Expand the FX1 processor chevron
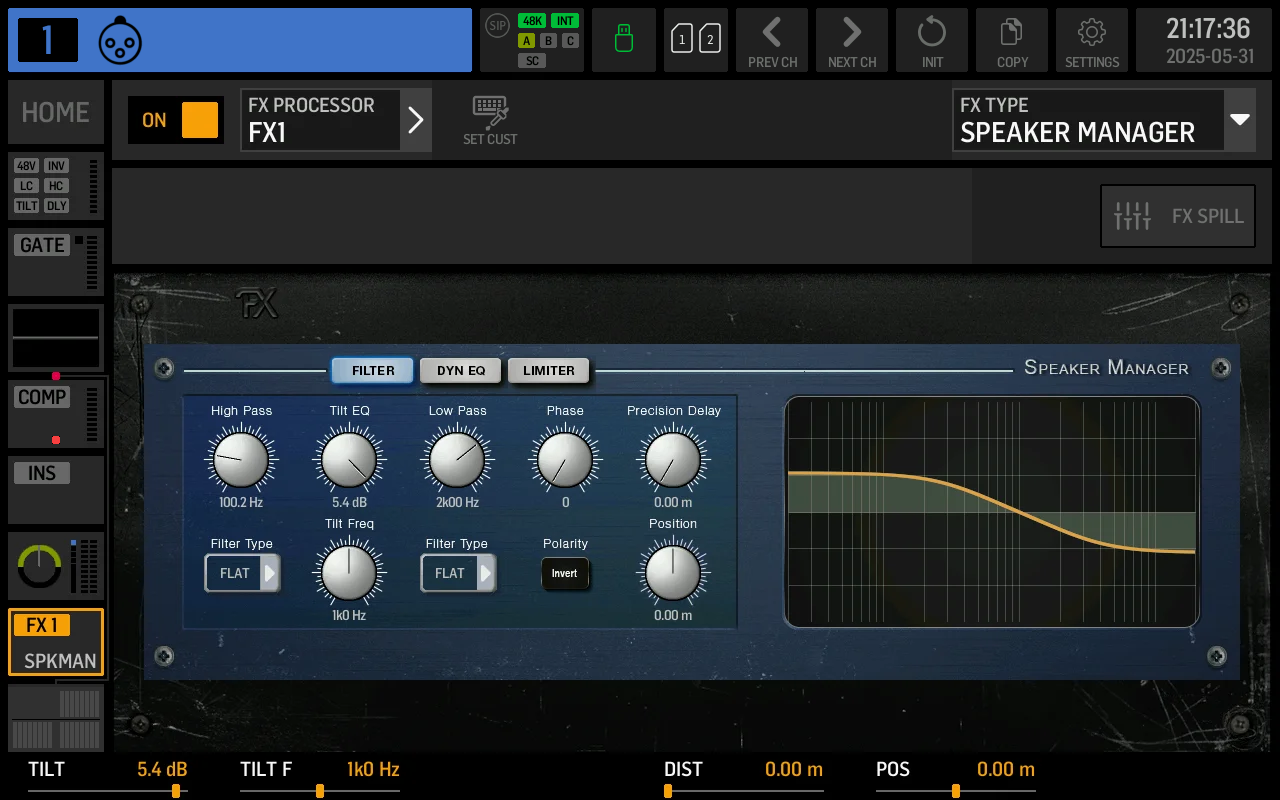This screenshot has height=800, width=1280. [416, 119]
